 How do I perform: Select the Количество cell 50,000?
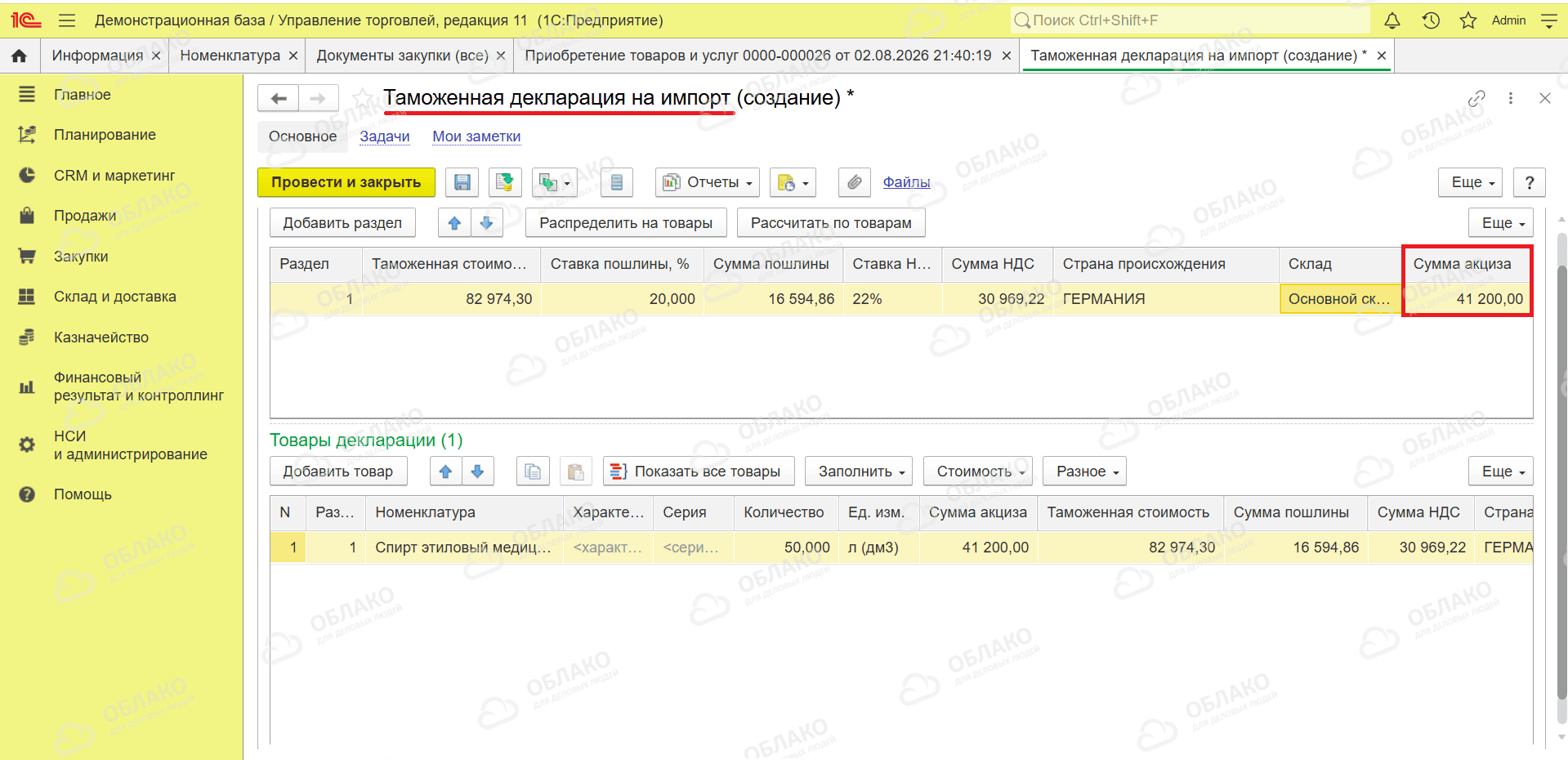[x=786, y=548]
